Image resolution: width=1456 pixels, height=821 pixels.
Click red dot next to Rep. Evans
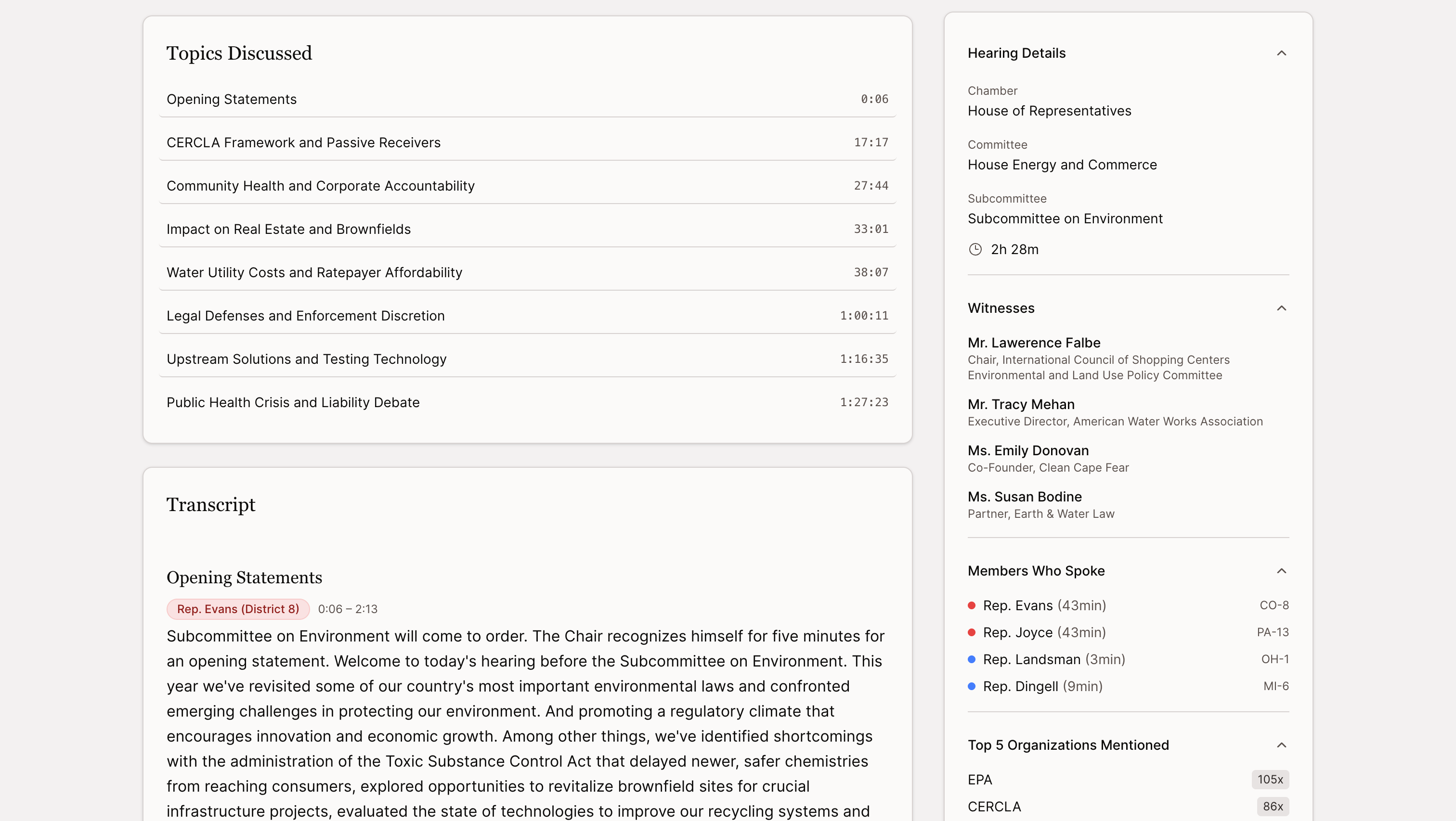[972, 605]
